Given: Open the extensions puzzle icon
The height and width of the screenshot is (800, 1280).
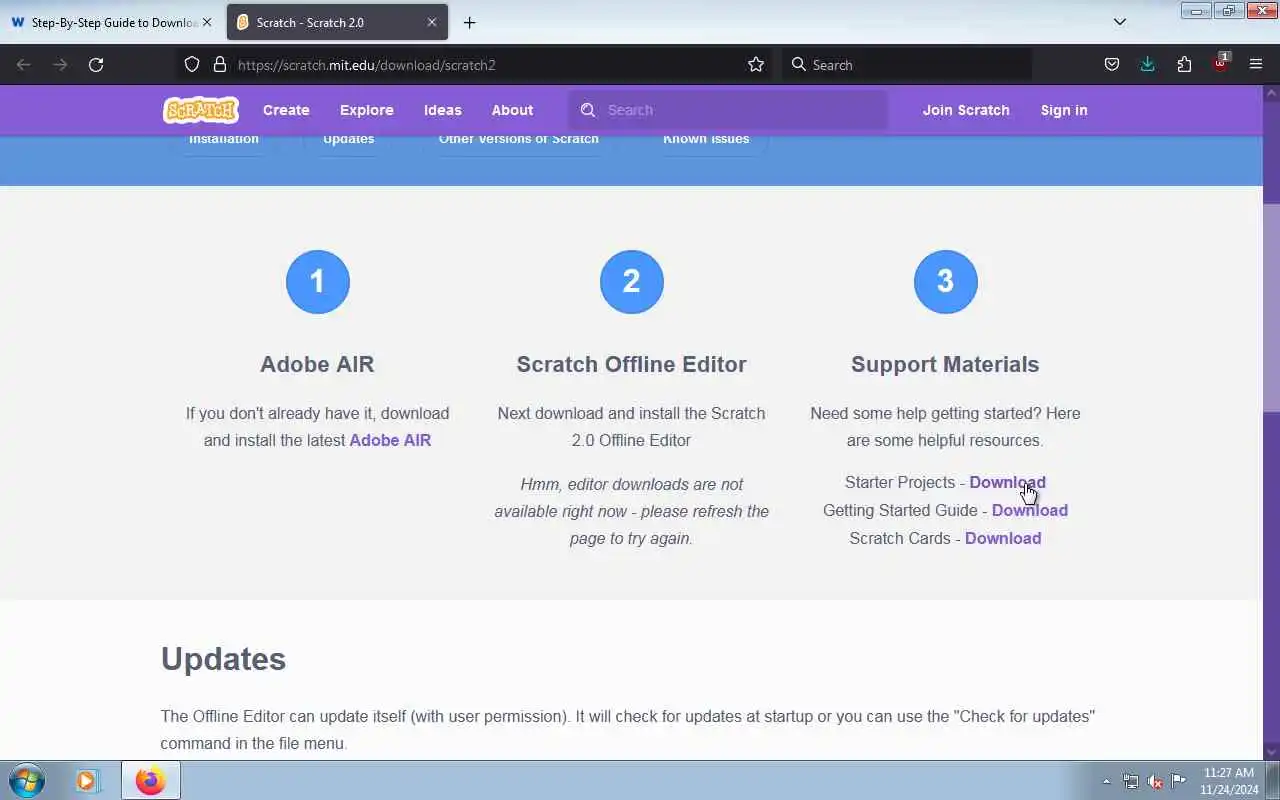Looking at the screenshot, I should 1184,65.
